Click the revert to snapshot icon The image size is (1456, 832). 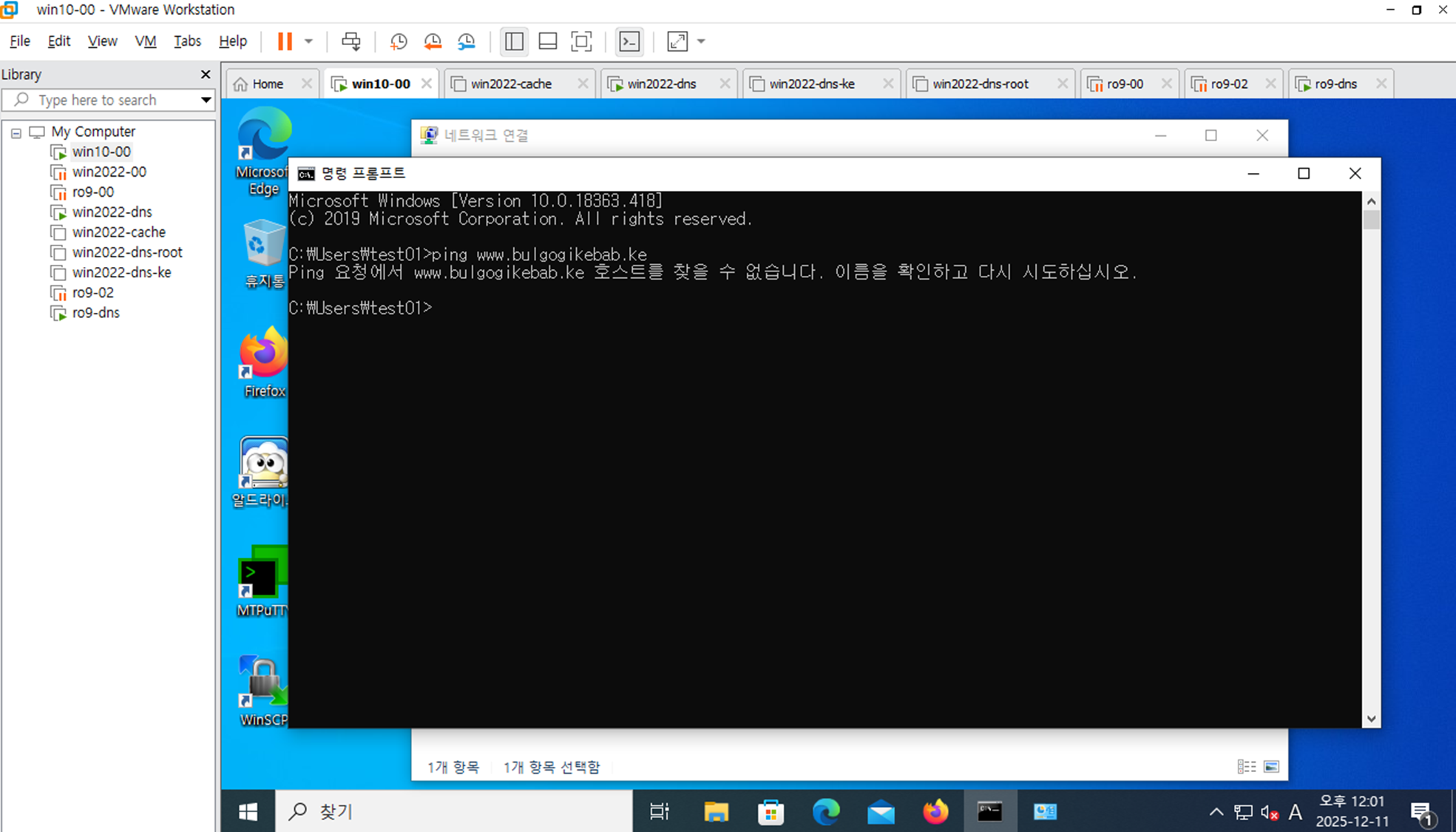click(x=433, y=41)
